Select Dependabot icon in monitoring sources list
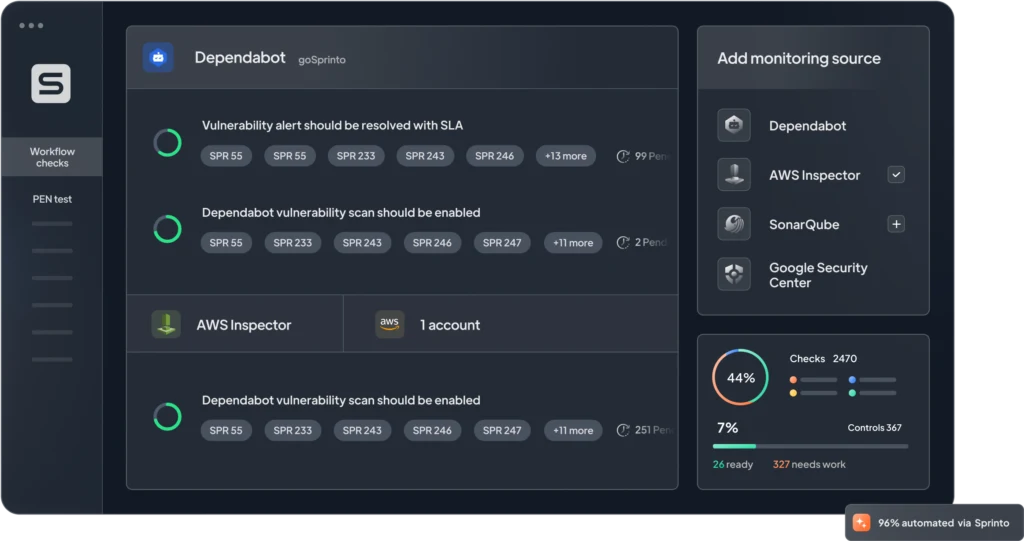Viewport: 1024px width, 541px height. 734,126
